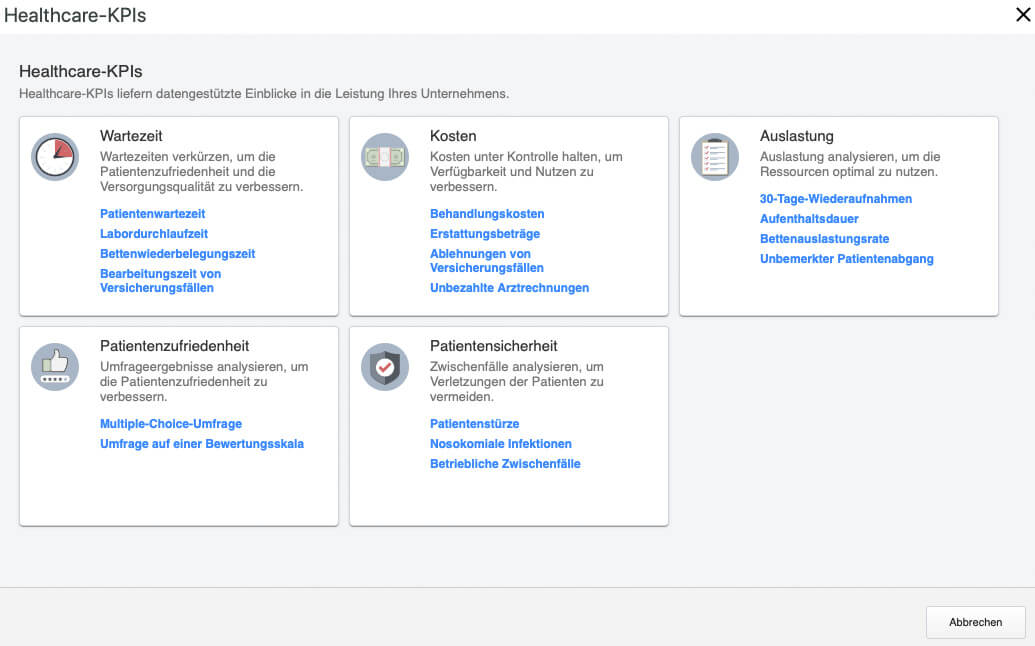The width and height of the screenshot is (1035, 646).
Task: Open Bearbeitungszeit von Versicherungsfällen link
Action: [x=160, y=280]
